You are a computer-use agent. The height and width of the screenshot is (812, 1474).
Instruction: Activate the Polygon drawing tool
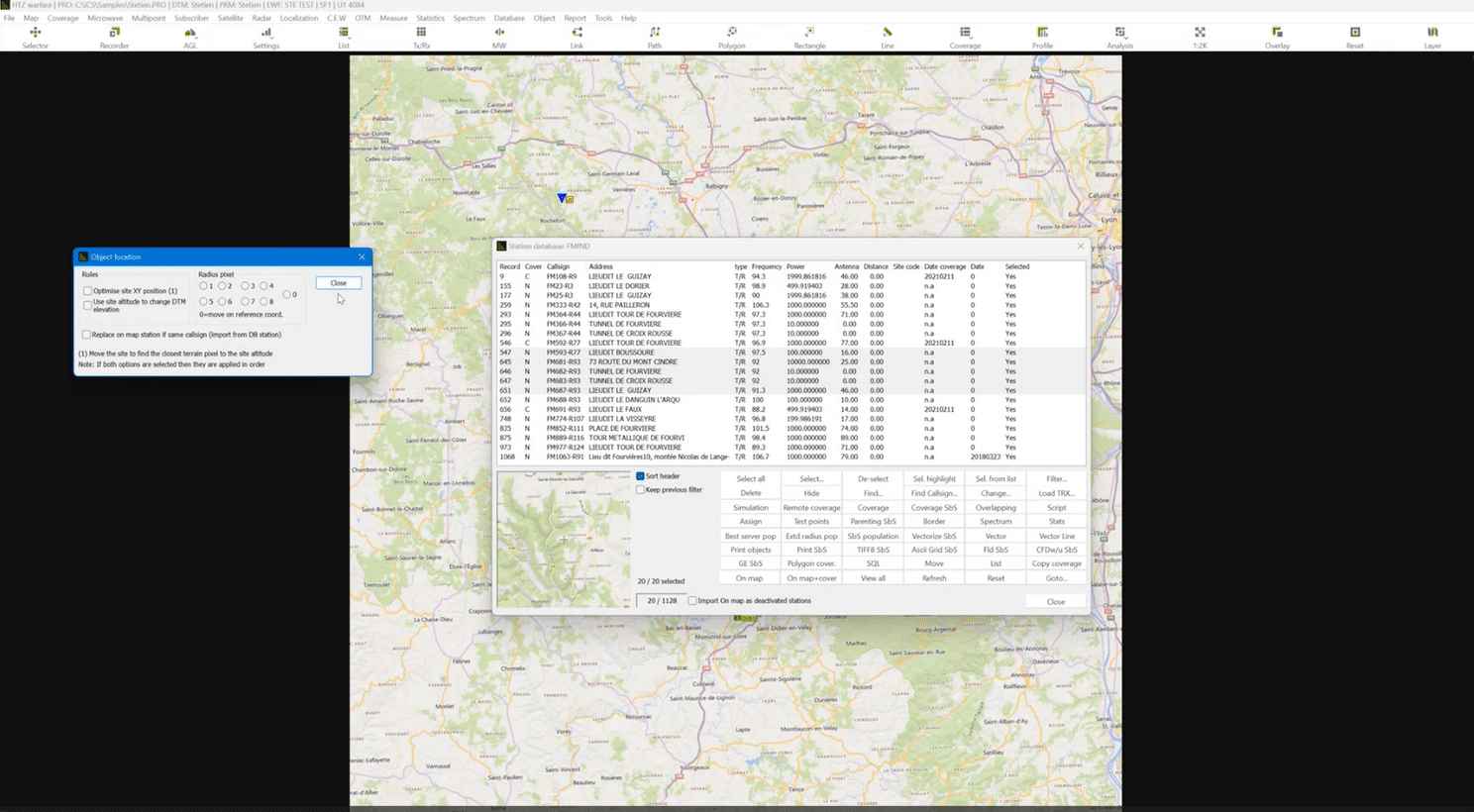coord(731,37)
